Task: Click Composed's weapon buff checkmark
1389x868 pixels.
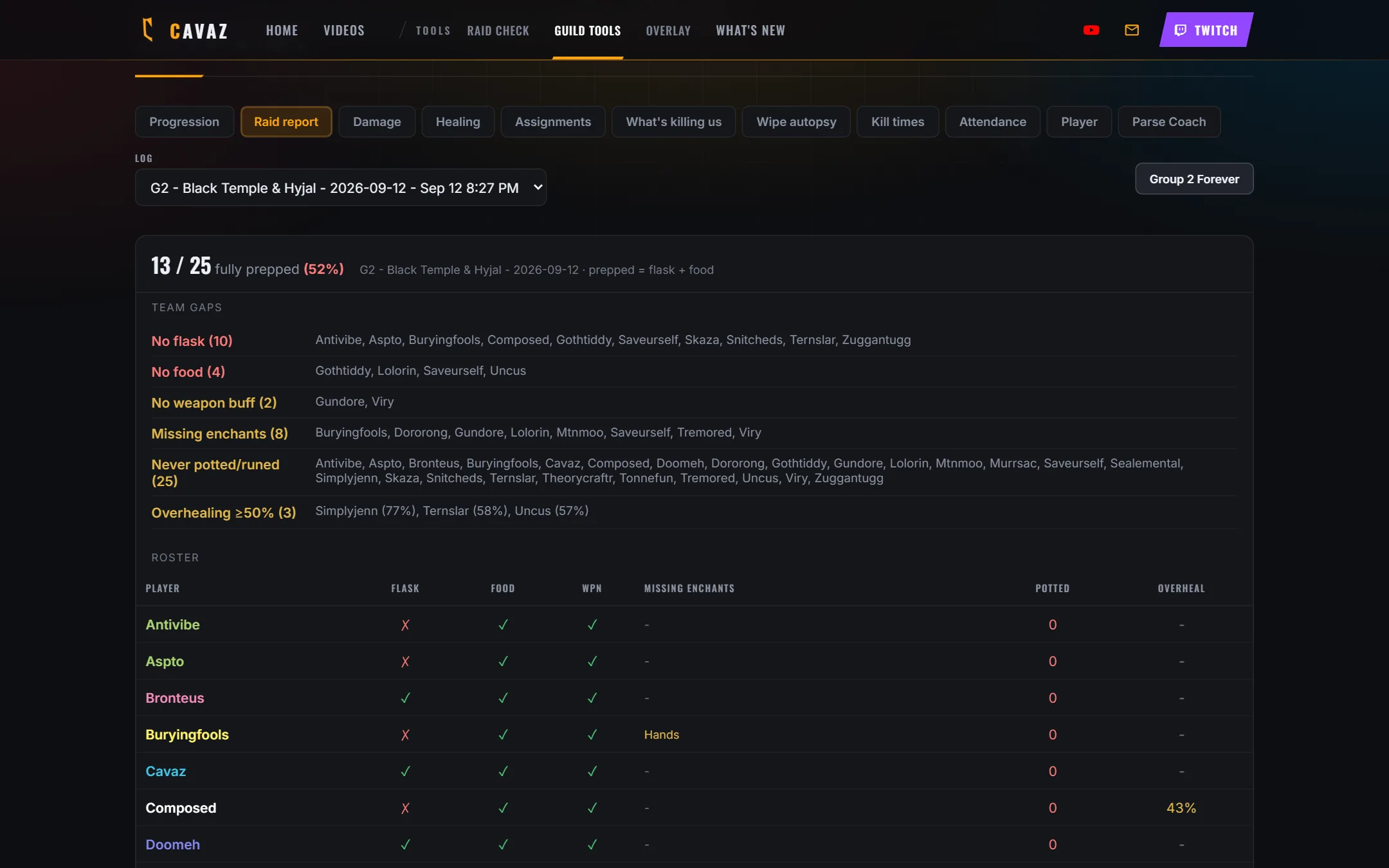Action: 592,808
